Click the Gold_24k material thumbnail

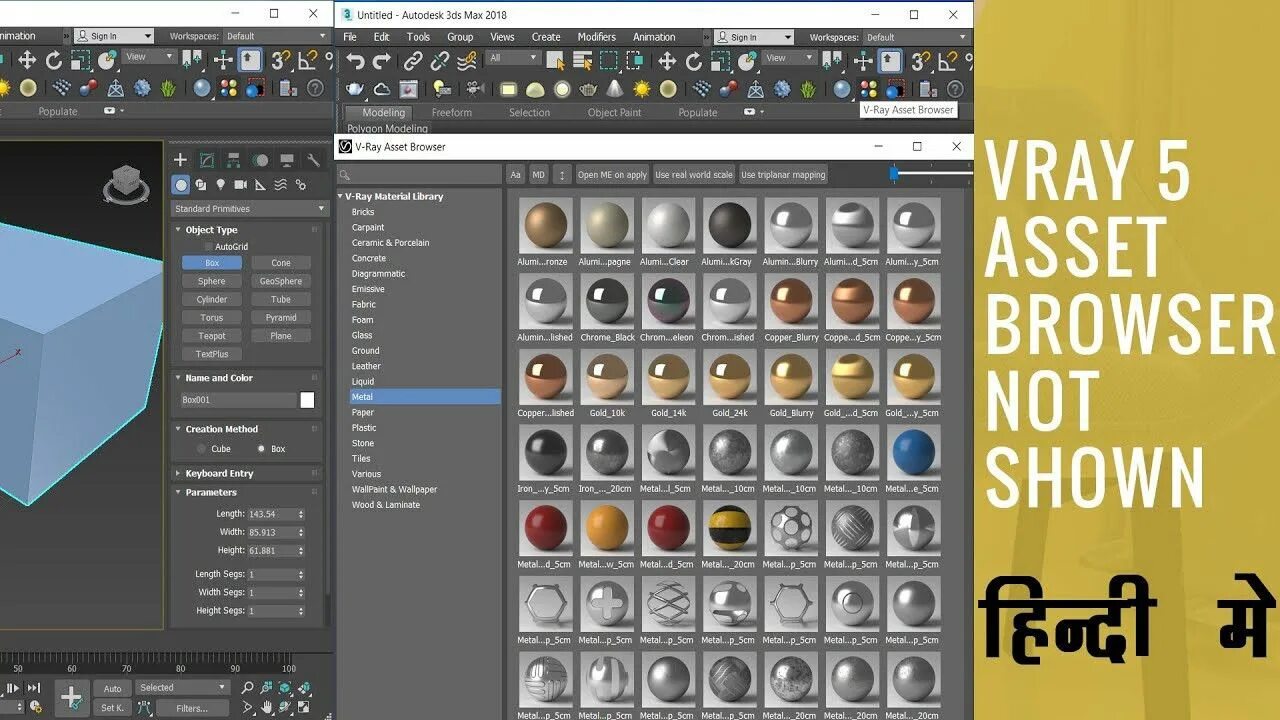(730, 376)
